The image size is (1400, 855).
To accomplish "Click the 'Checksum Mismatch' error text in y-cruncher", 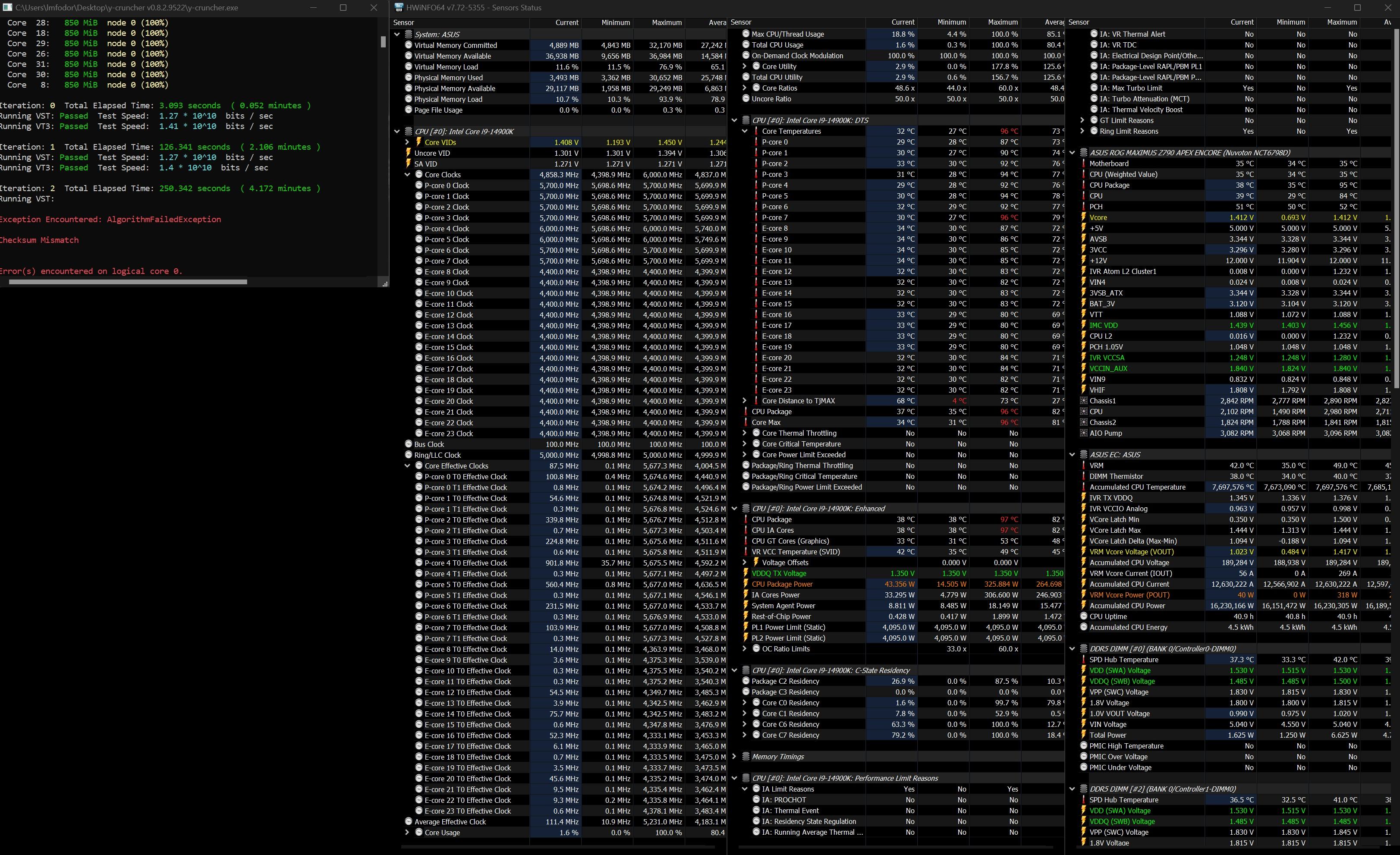I will click(x=39, y=240).
